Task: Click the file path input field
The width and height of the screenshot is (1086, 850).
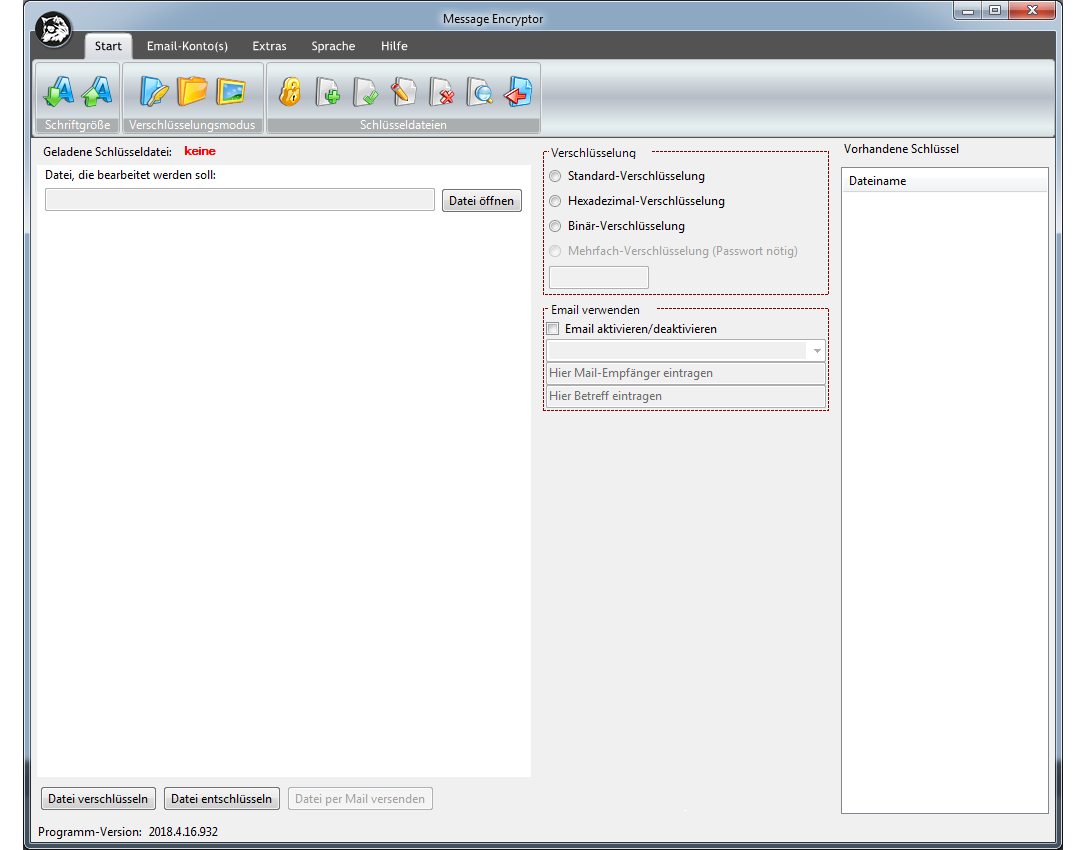Action: pos(240,200)
